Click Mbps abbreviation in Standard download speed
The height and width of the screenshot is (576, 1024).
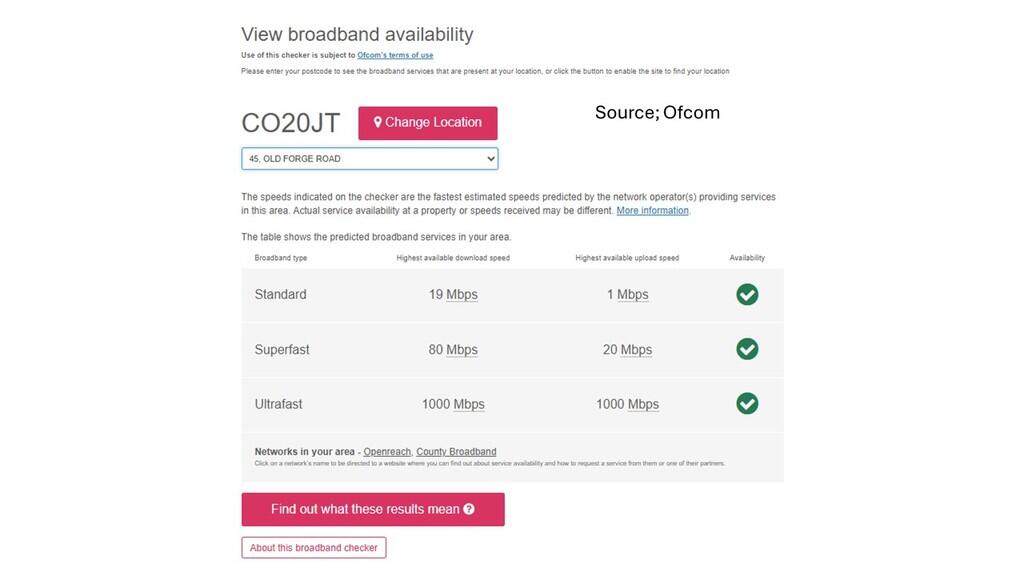[x=462, y=295]
